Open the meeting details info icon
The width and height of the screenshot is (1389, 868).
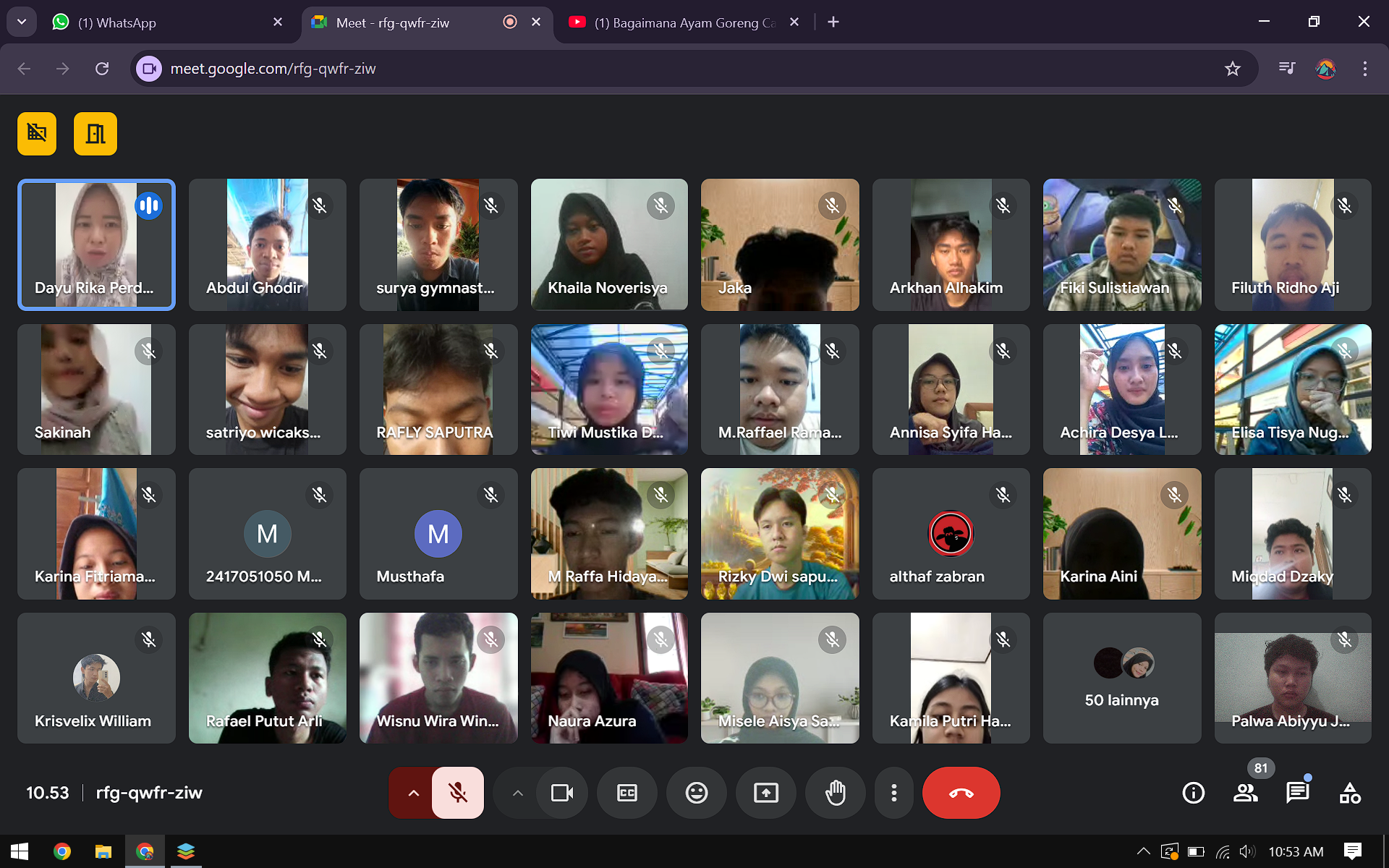pos(1193,793)
